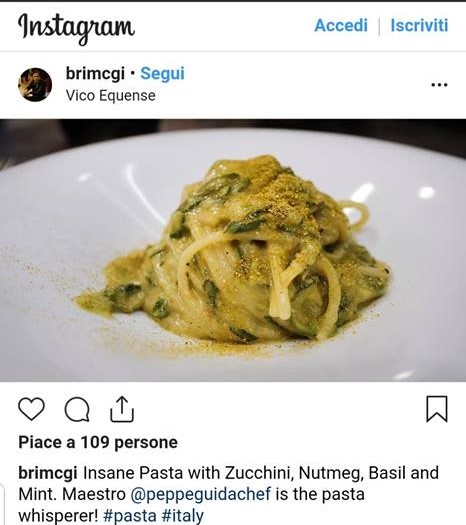Click the 109 like count number
This screenshot has height=525, width=466.
click(x=95, y=442)
